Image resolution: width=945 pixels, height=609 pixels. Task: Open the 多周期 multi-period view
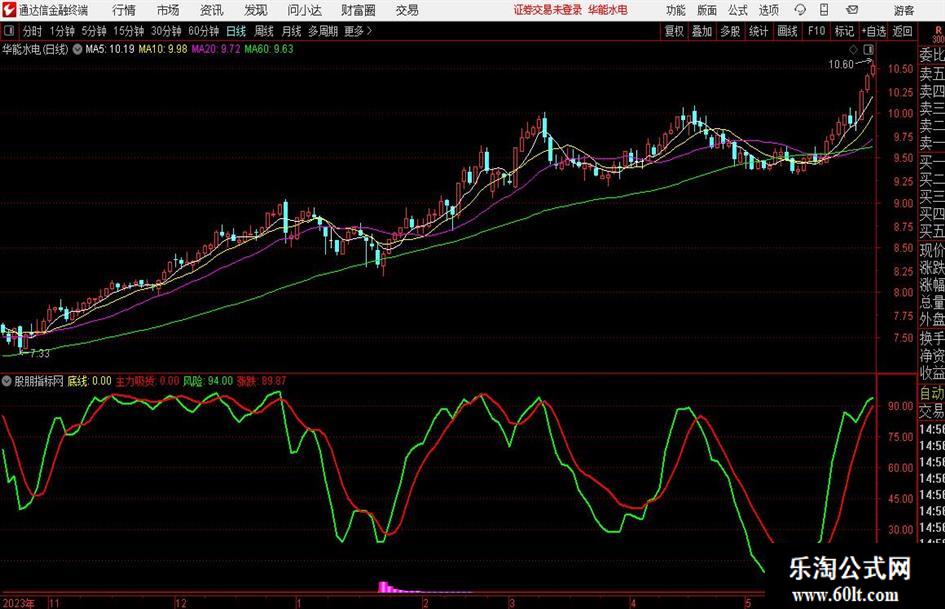click(x=323, y=31)
